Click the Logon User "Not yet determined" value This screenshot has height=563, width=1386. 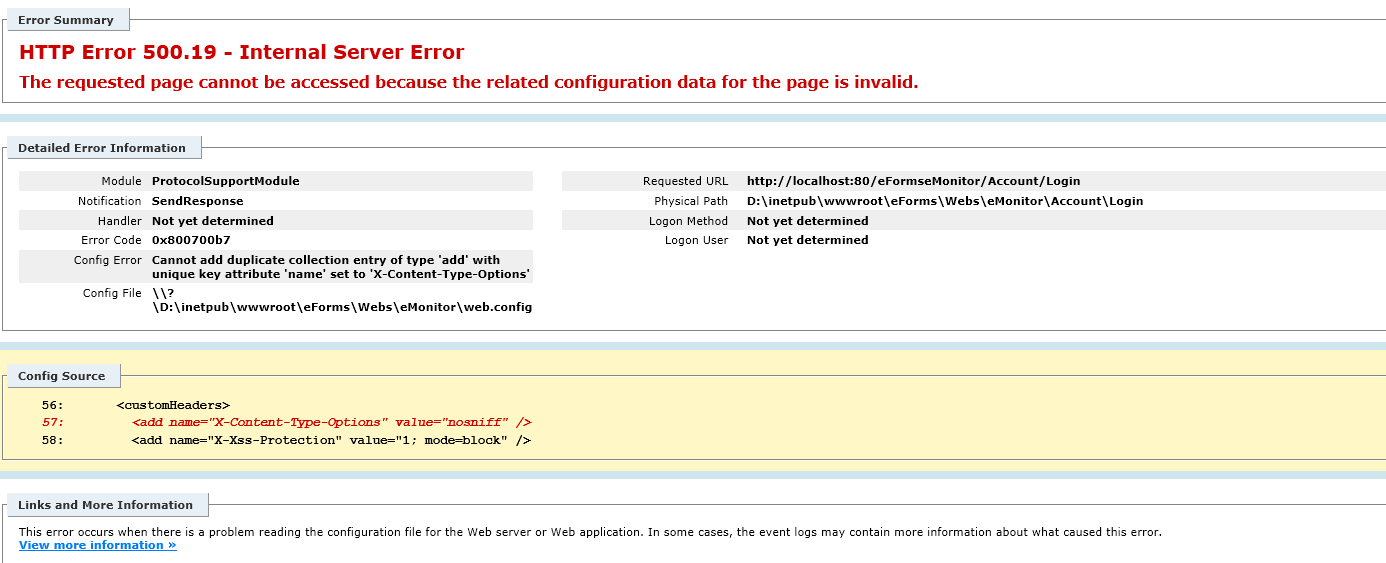pos(807,240)
